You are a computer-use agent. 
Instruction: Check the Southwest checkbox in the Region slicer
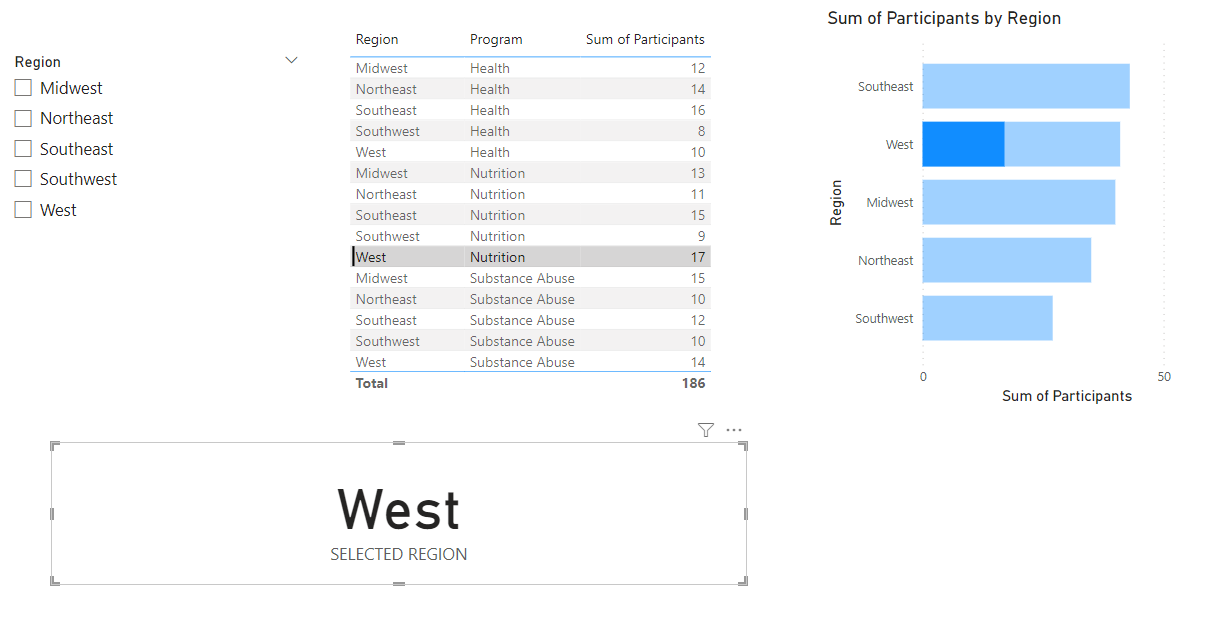[x=22, y=179]
